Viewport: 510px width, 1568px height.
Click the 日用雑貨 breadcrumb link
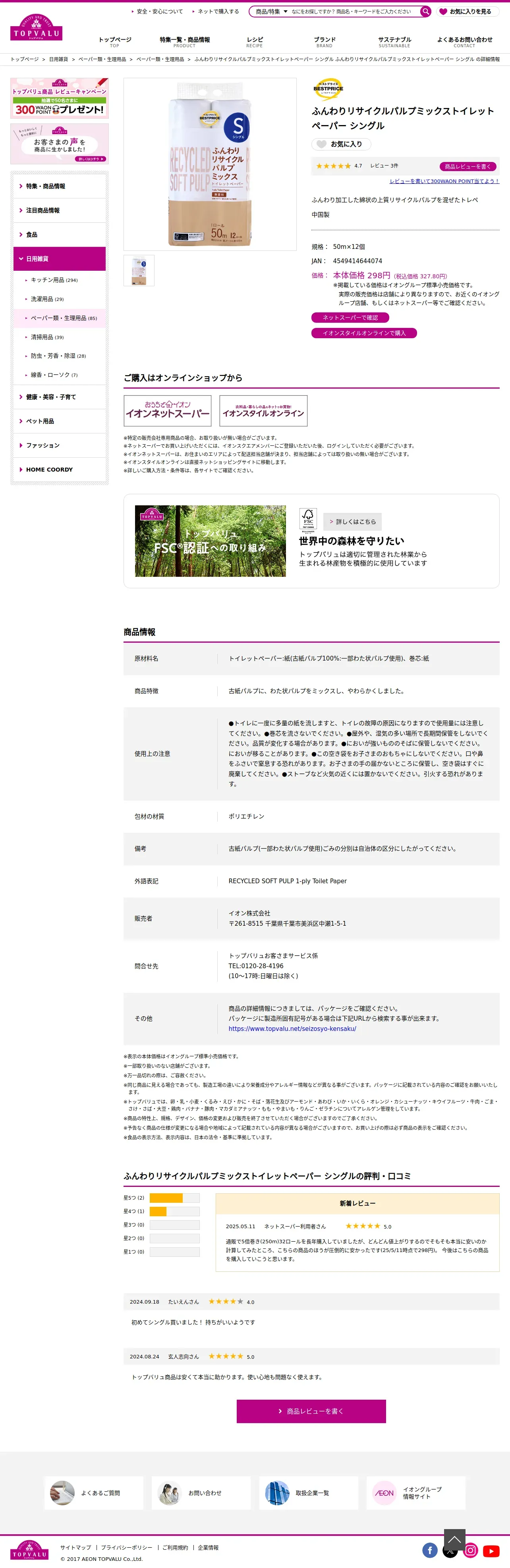pyautogui.click(x=58, y=60)
